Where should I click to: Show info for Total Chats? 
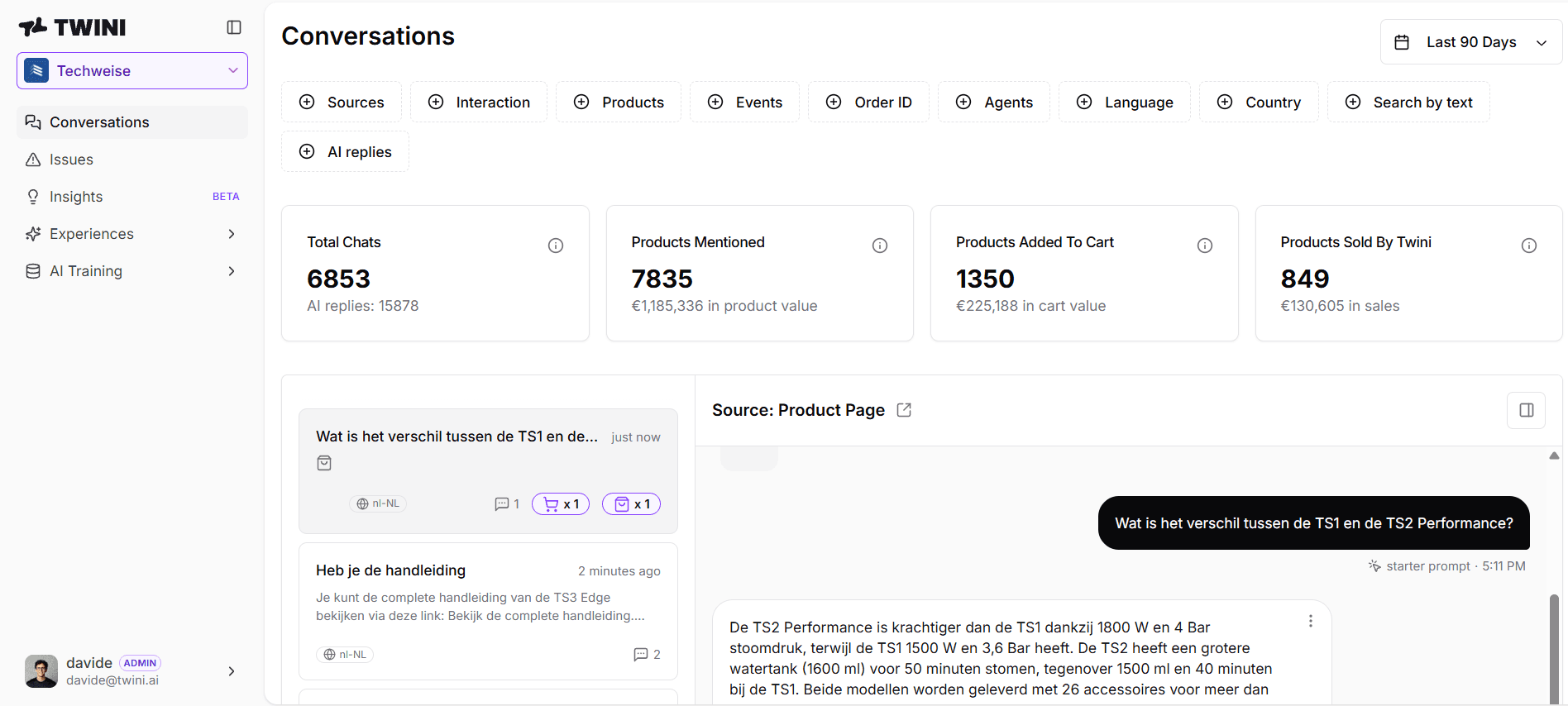pos(556,246)
